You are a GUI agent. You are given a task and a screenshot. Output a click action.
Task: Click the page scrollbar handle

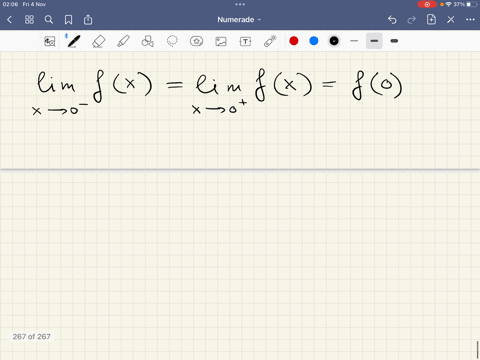coord(478,349)
